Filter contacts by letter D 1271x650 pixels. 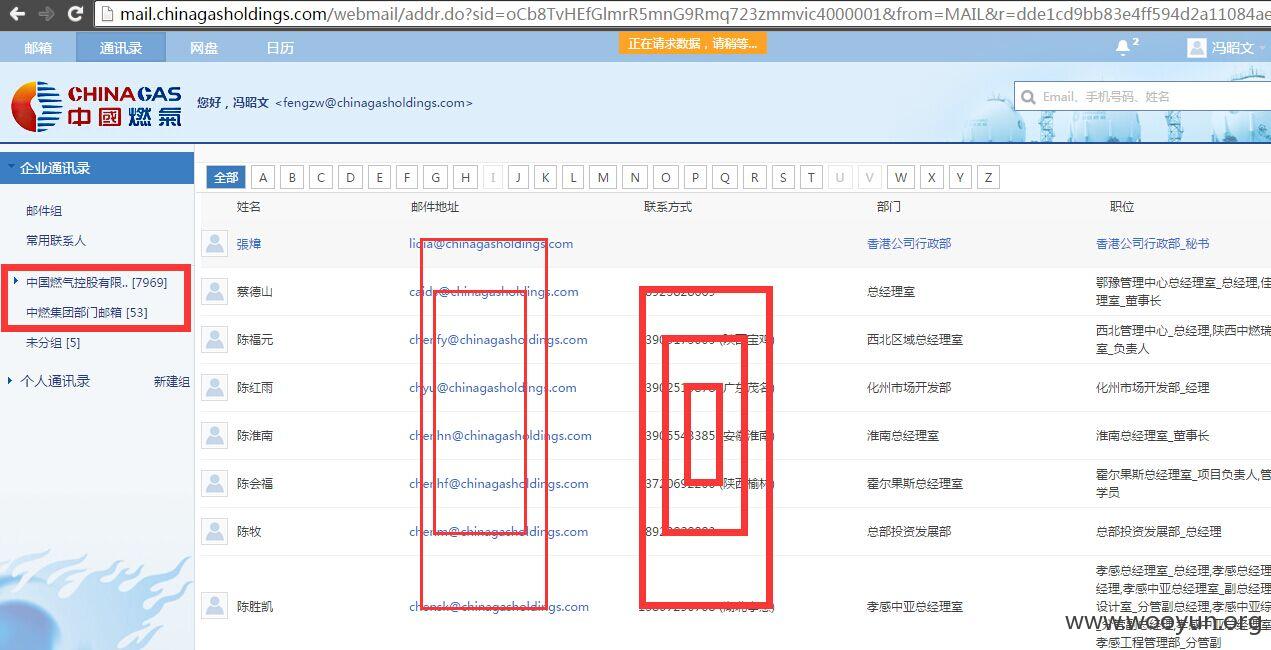click(350, 178)
